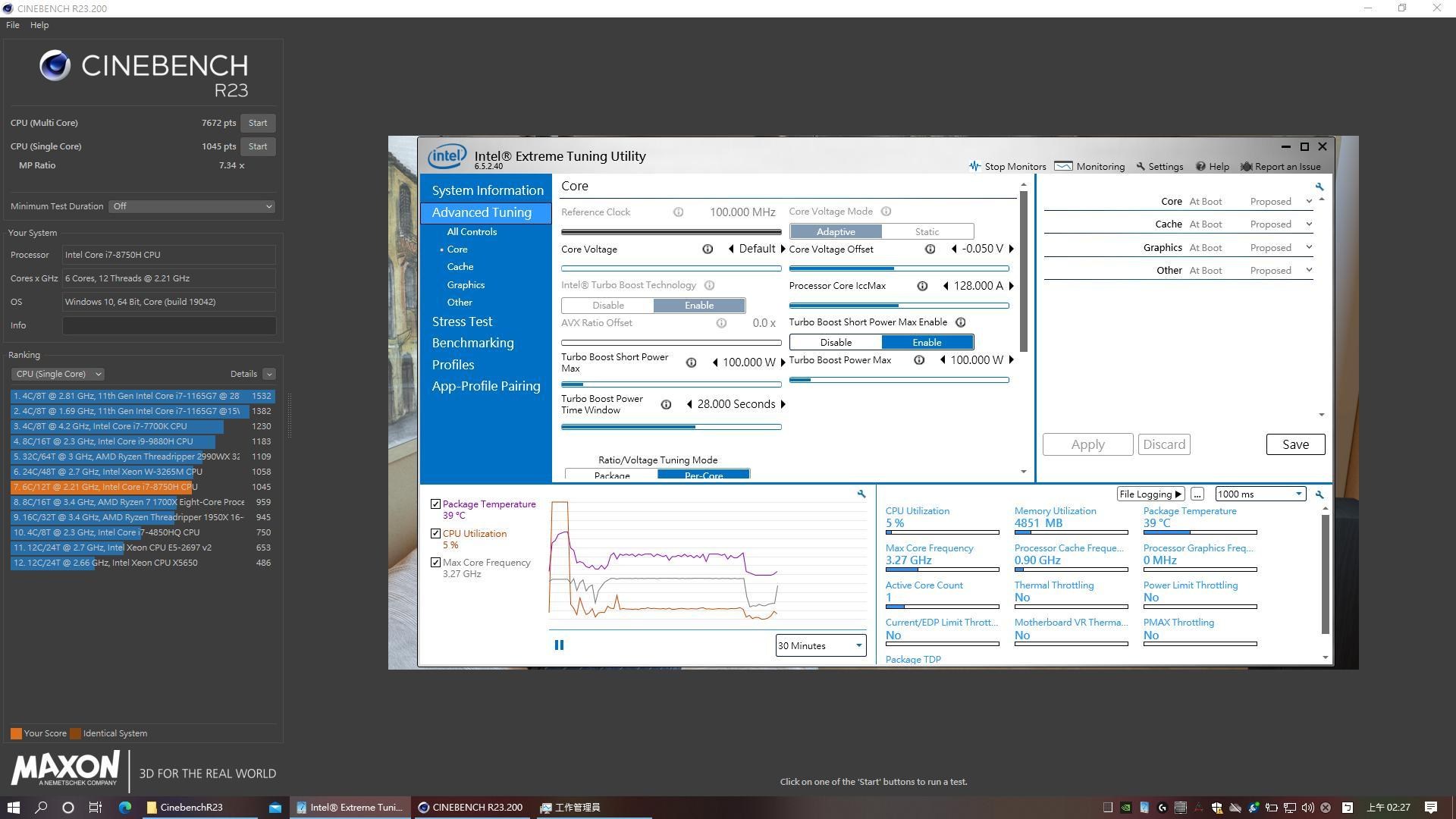Open the Help menu in Cinebench
The height and width of the screenshot is (819, 1456).
tap(39, 25)
